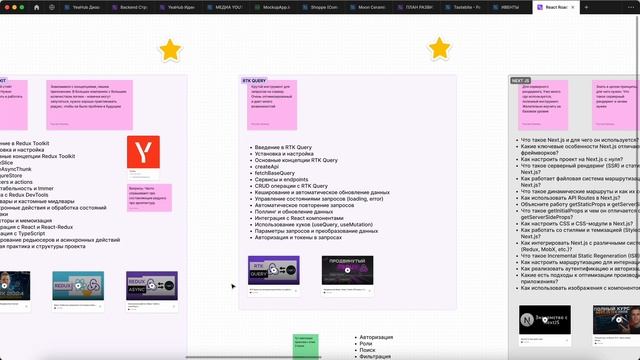Play the Знакомство с NextJS video
The height and width of the screenshot is (360, 640).
[x=545, y=320]
